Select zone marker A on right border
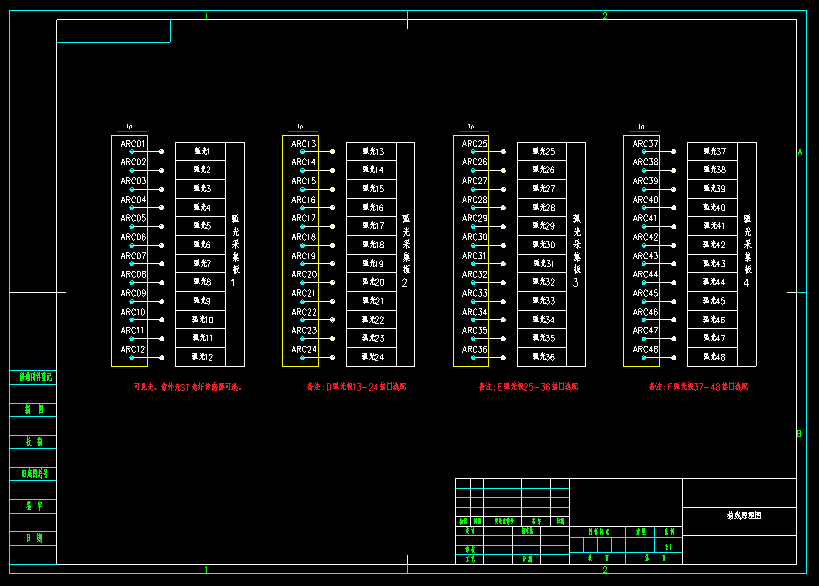 (799, 152)
